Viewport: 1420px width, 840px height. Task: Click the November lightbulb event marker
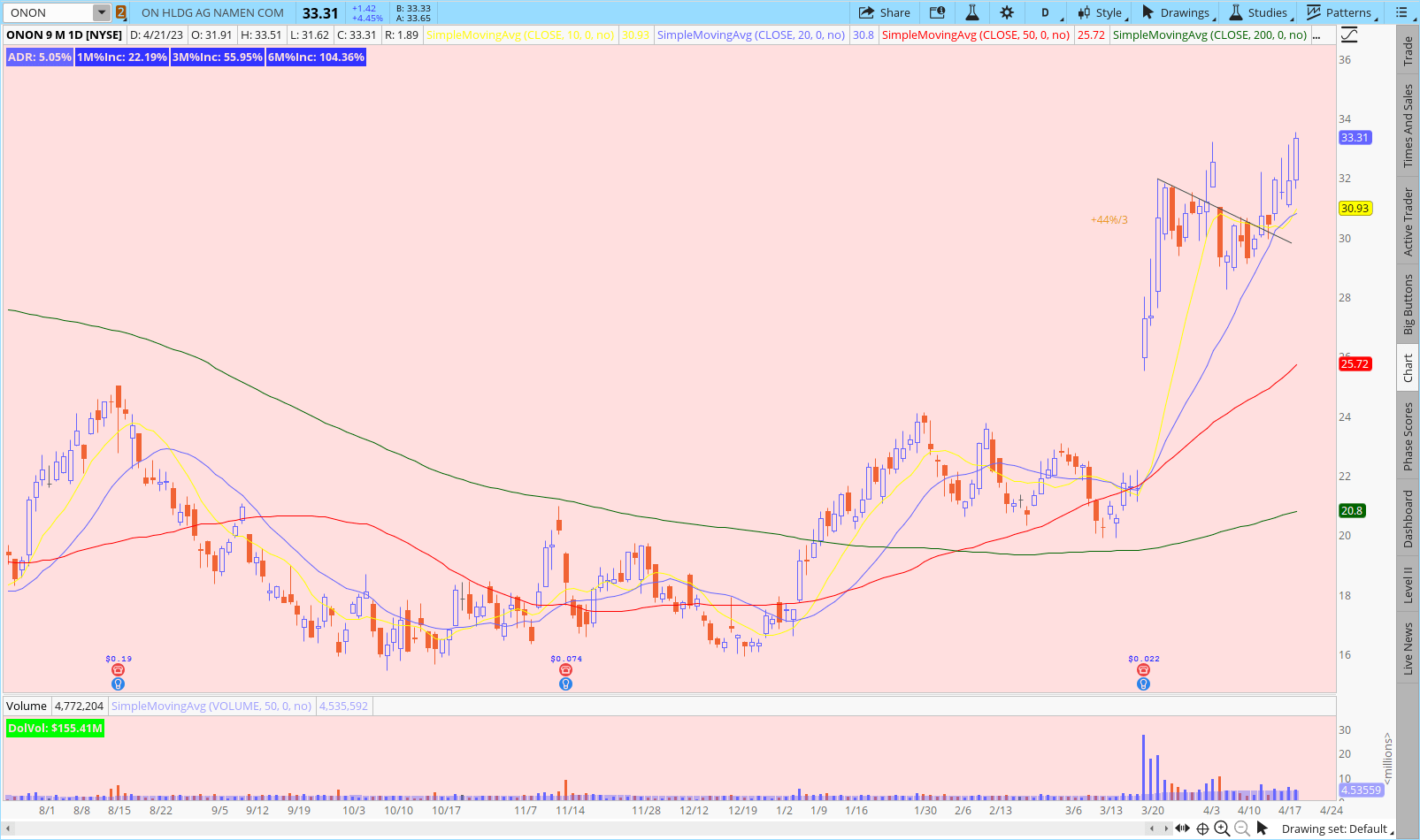click(x=565, y=683)
